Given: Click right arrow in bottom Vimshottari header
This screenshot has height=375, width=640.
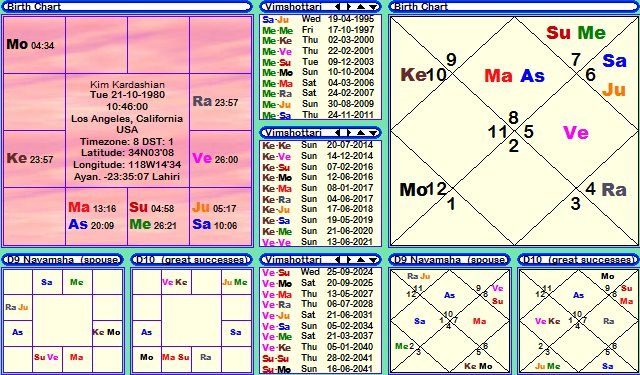Looking at the screenshot, I should [x=349, y=260].
